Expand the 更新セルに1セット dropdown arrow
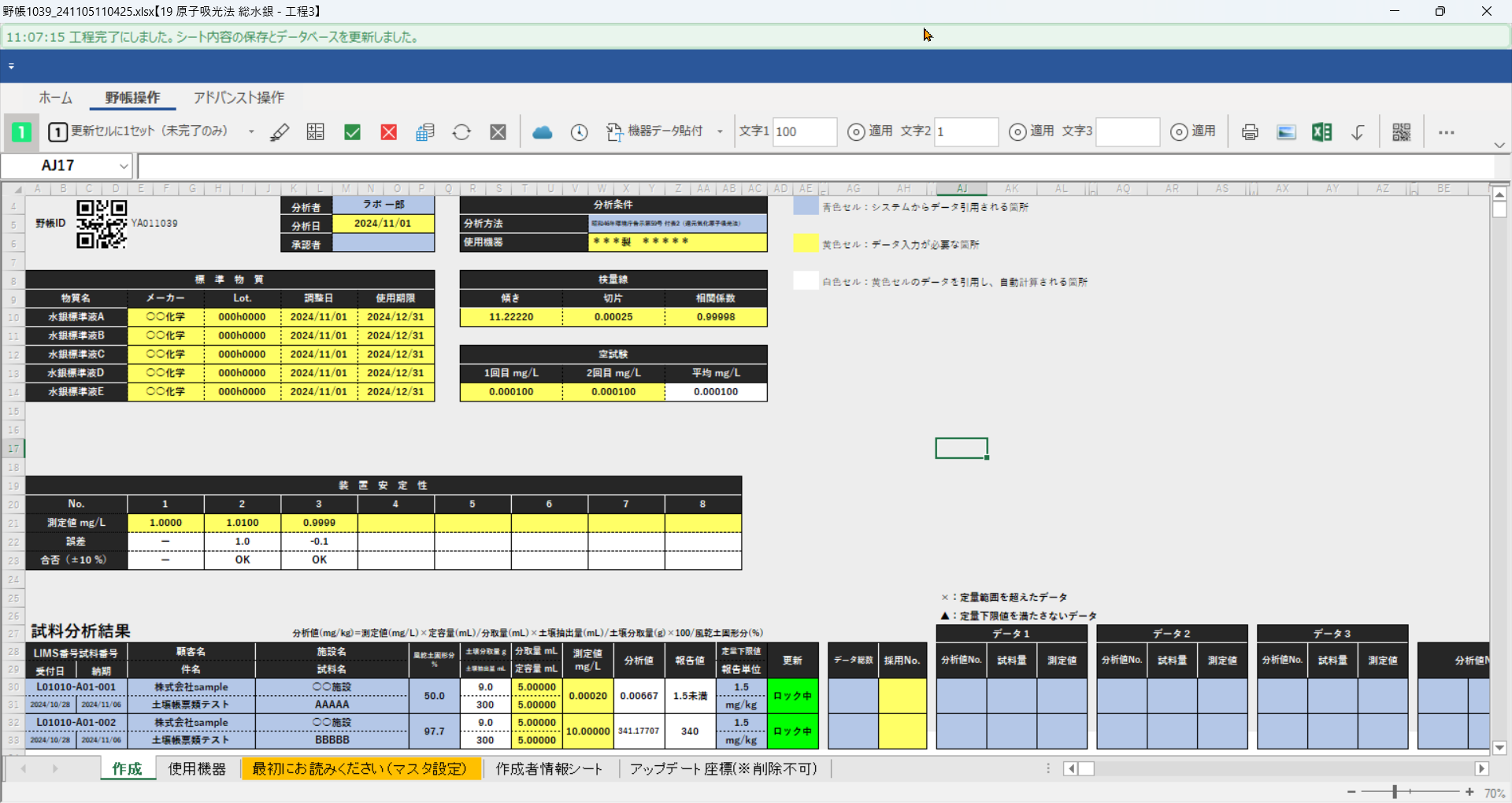Viewport: 1512px width, 803px height. tap(251, 131)
